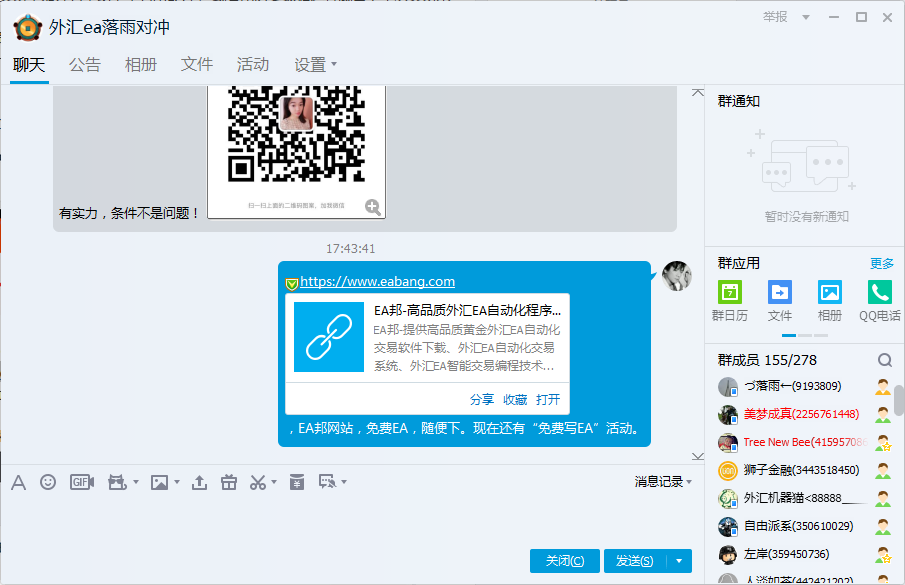This screenshot has height=585, width=905.
Task: Expand the scissors screenshot dropdown arrow
Action: (x=274, y=482)
